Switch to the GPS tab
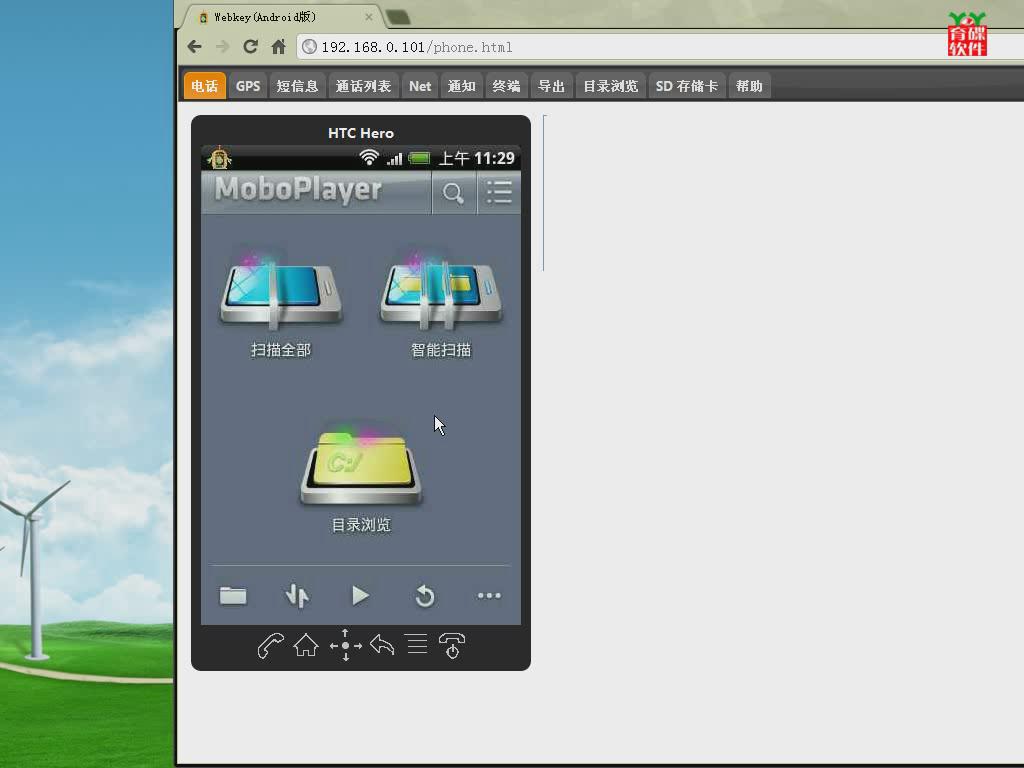 [x=248, y=86]
